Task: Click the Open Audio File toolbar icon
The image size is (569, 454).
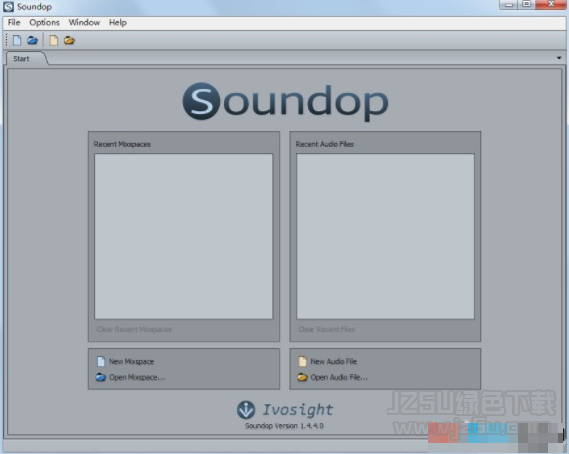Action: click(69, 40)
